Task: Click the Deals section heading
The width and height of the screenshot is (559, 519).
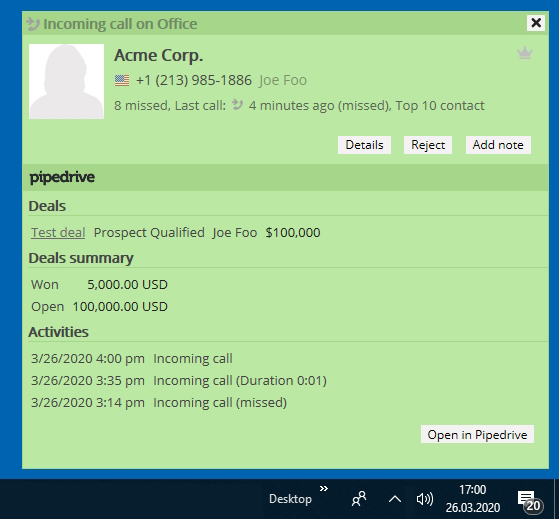Action: 47,206
